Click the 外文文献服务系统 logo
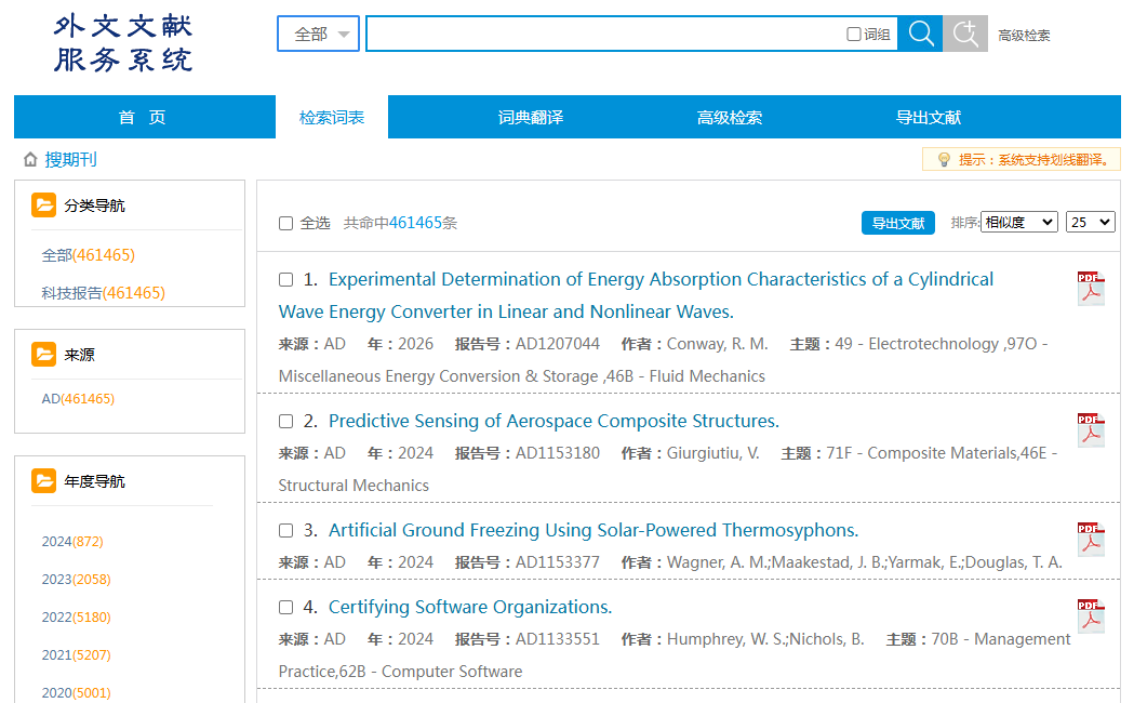This screenshot has height=703, width=1134. [124, 43]
